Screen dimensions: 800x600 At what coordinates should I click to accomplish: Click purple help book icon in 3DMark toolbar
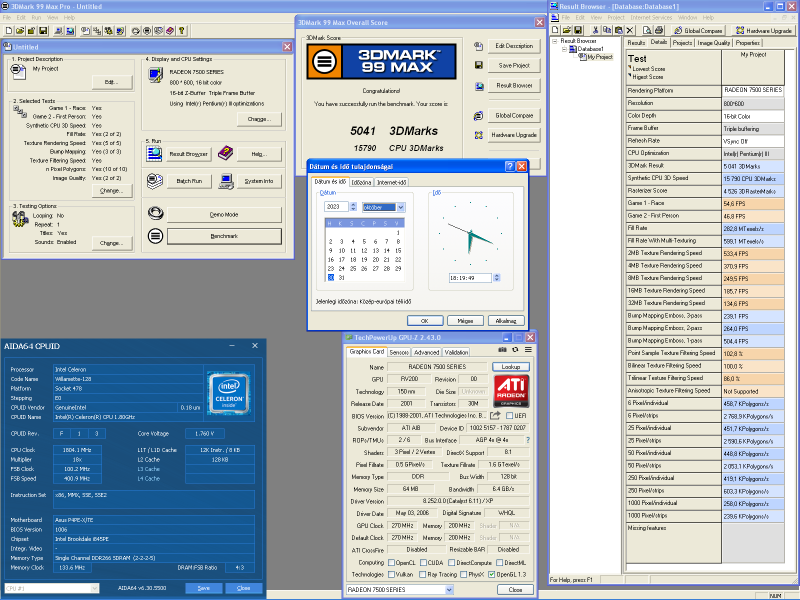[x=170, y=31]
